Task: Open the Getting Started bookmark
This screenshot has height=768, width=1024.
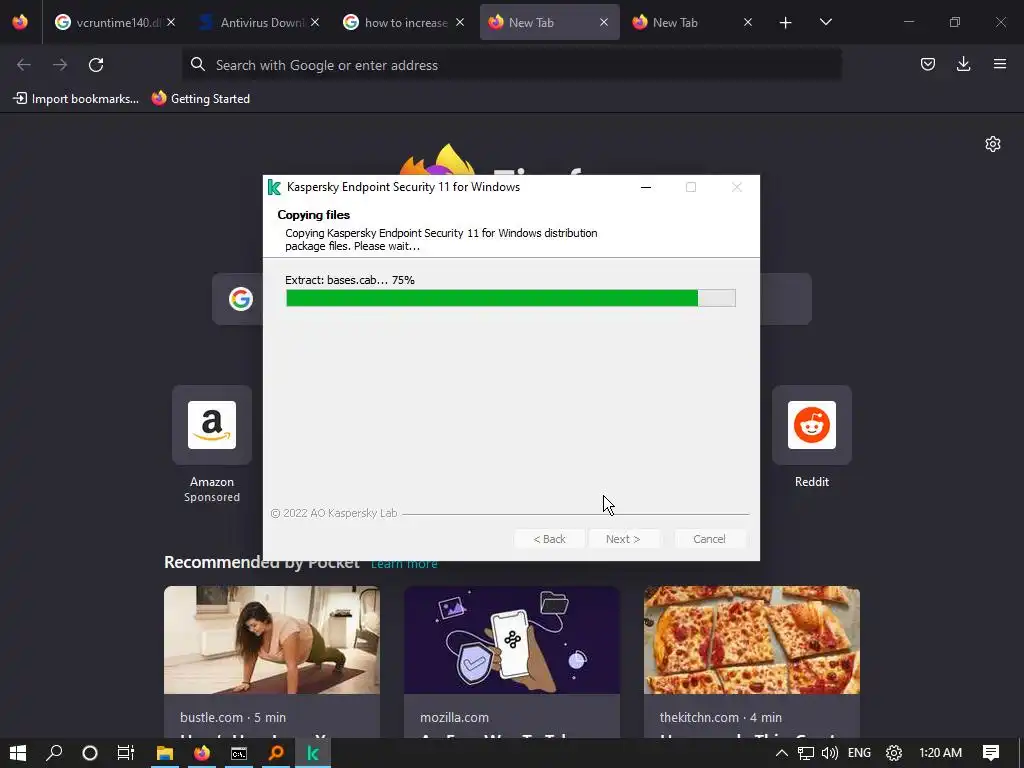Action: (201, 99)
